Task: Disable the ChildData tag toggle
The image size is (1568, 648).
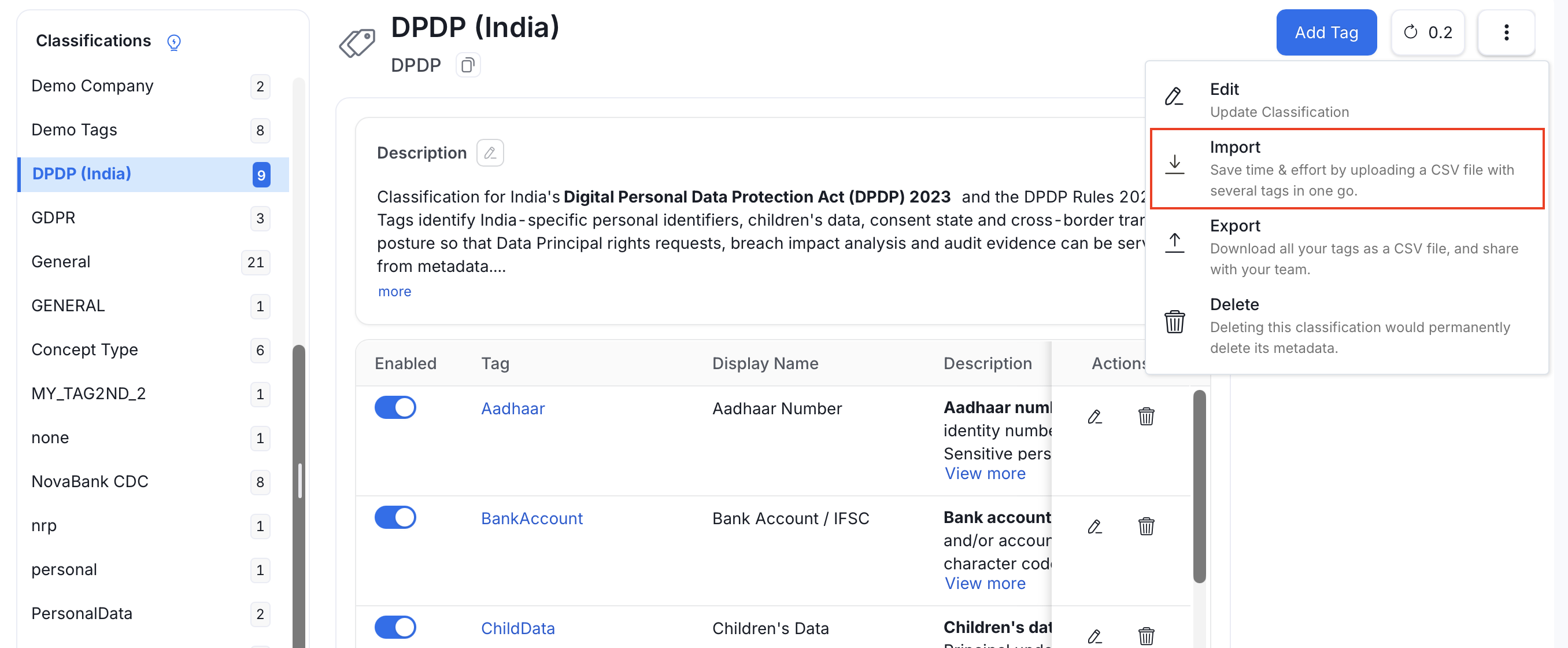Action: pos(395,627)
